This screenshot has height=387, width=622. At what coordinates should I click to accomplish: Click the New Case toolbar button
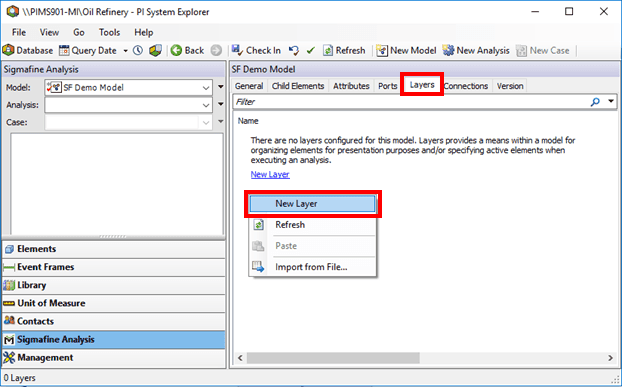click(543, 50)
